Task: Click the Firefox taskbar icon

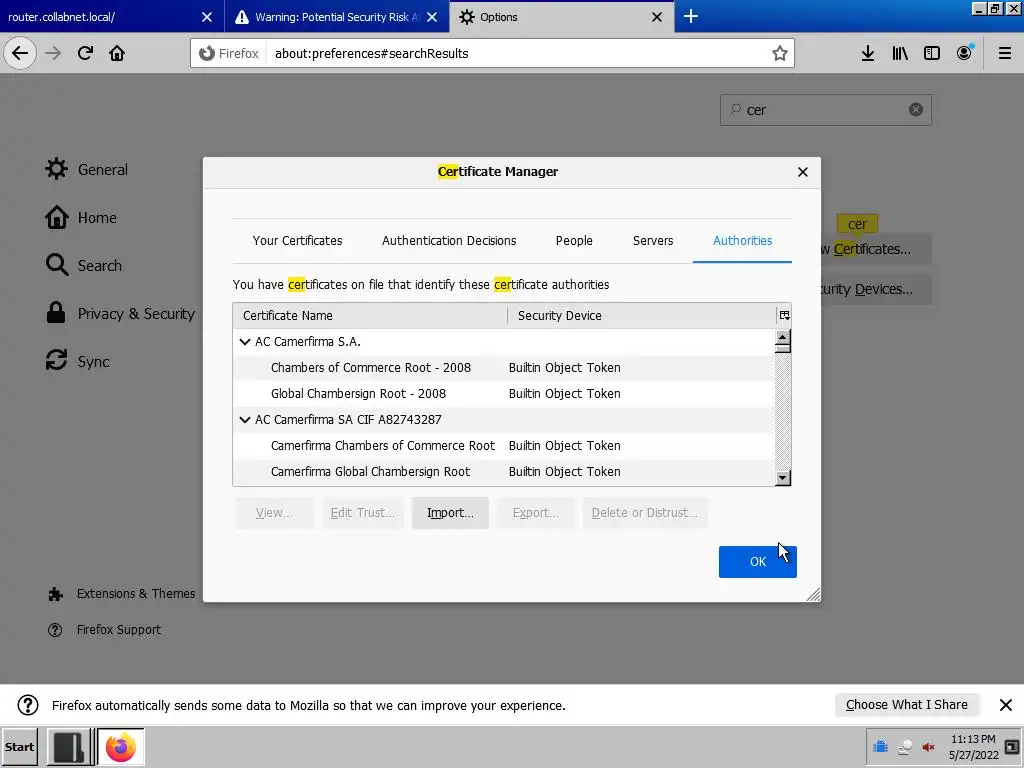Action: pyautogui.click(x=121, y=746)
